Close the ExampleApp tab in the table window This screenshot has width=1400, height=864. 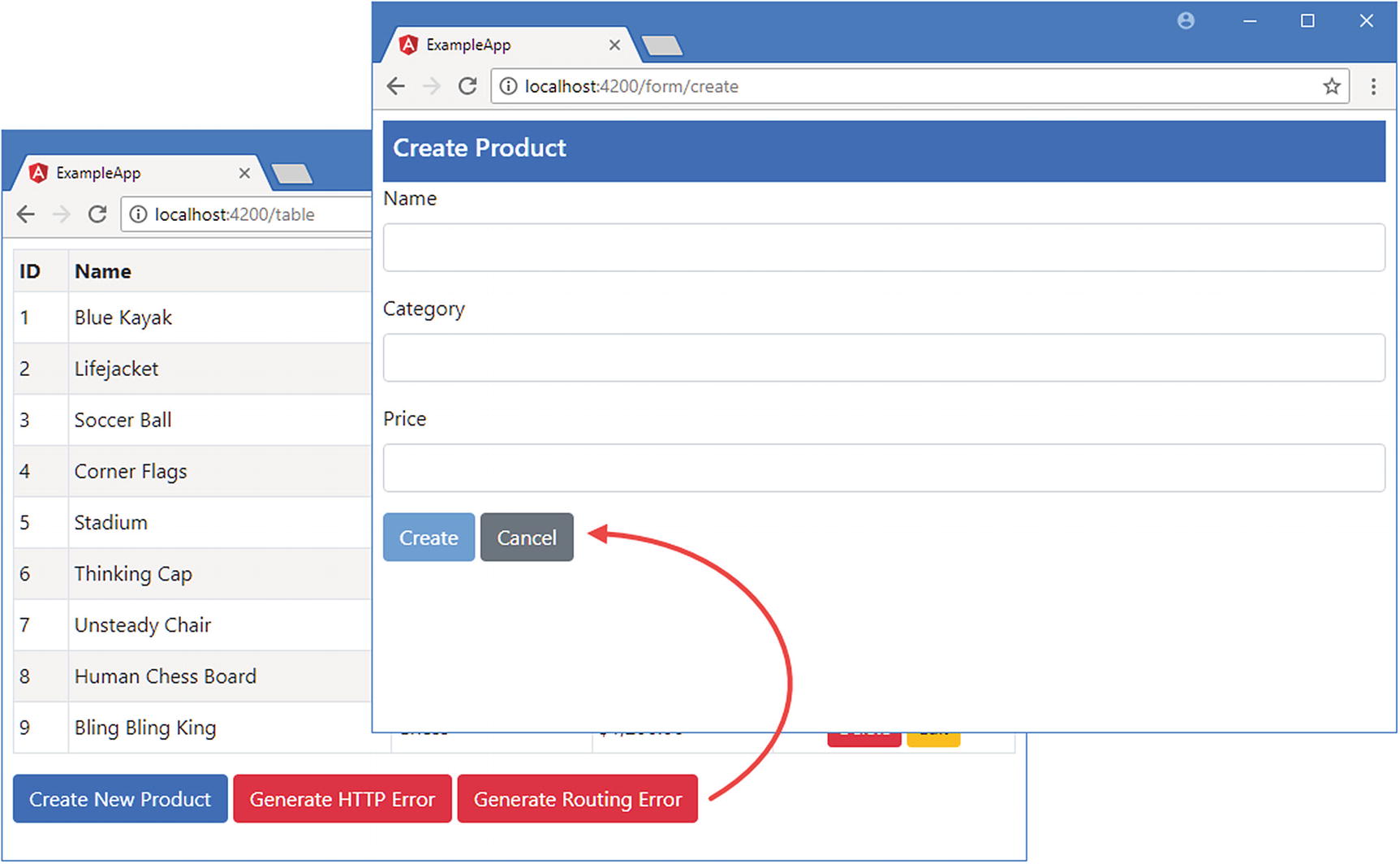[244, 173]
